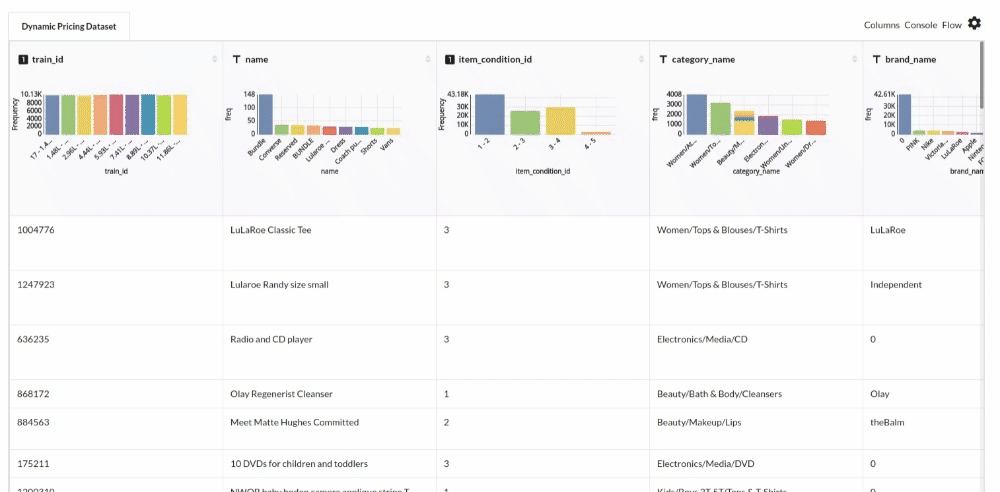Click the Independent brand cell

pyautogui.click(x=923, y=298)
